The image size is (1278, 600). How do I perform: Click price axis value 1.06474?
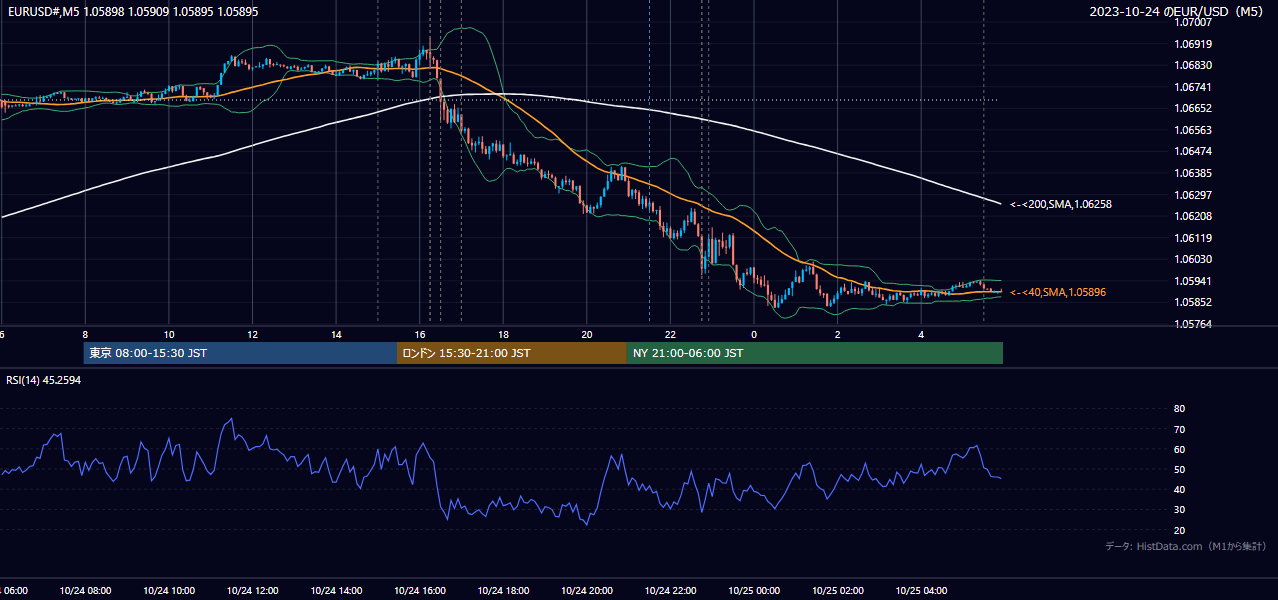[x=1194, y=151]
